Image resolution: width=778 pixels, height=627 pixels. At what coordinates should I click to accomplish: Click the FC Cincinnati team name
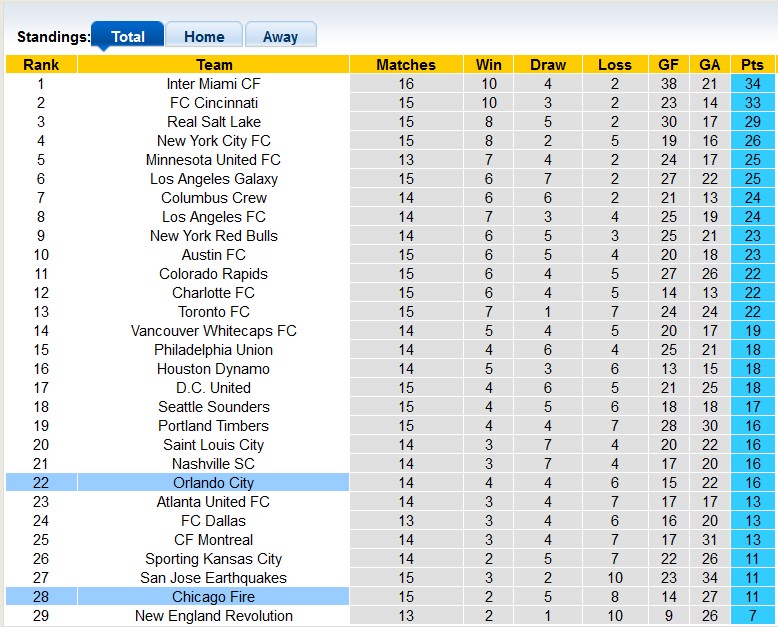(213, 103)
